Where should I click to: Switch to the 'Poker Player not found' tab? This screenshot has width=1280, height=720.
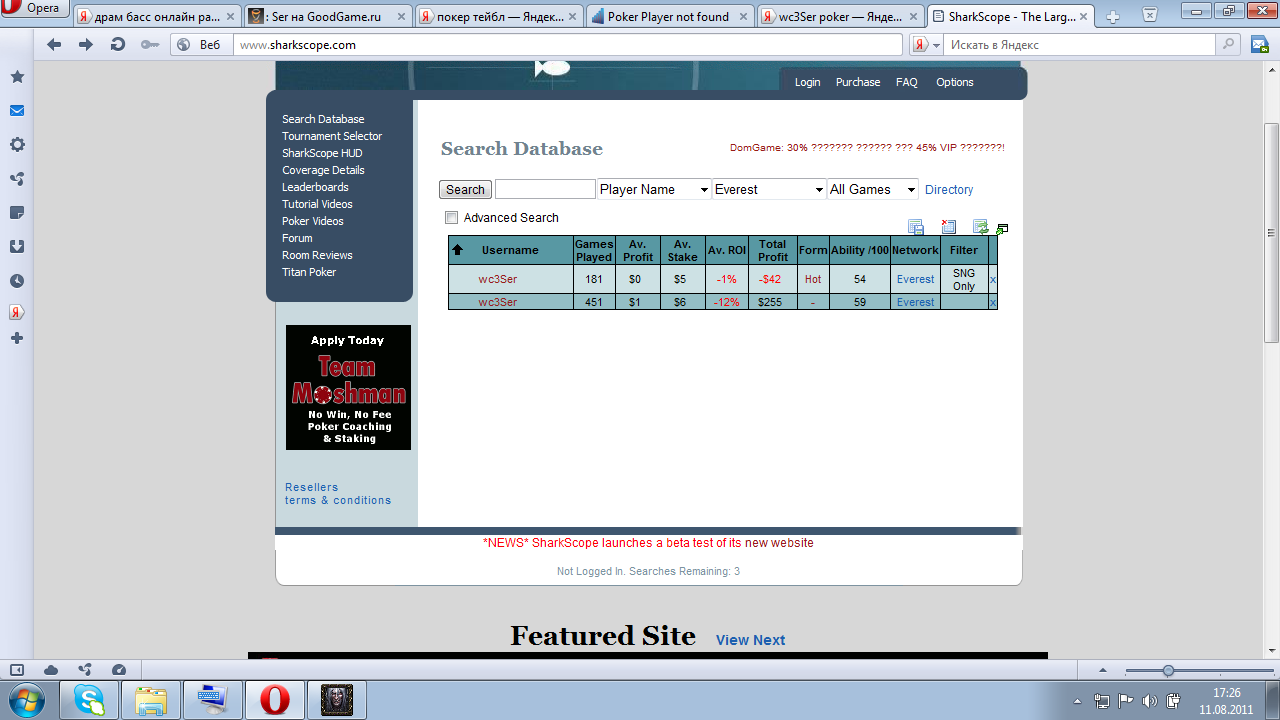[669, 17]
